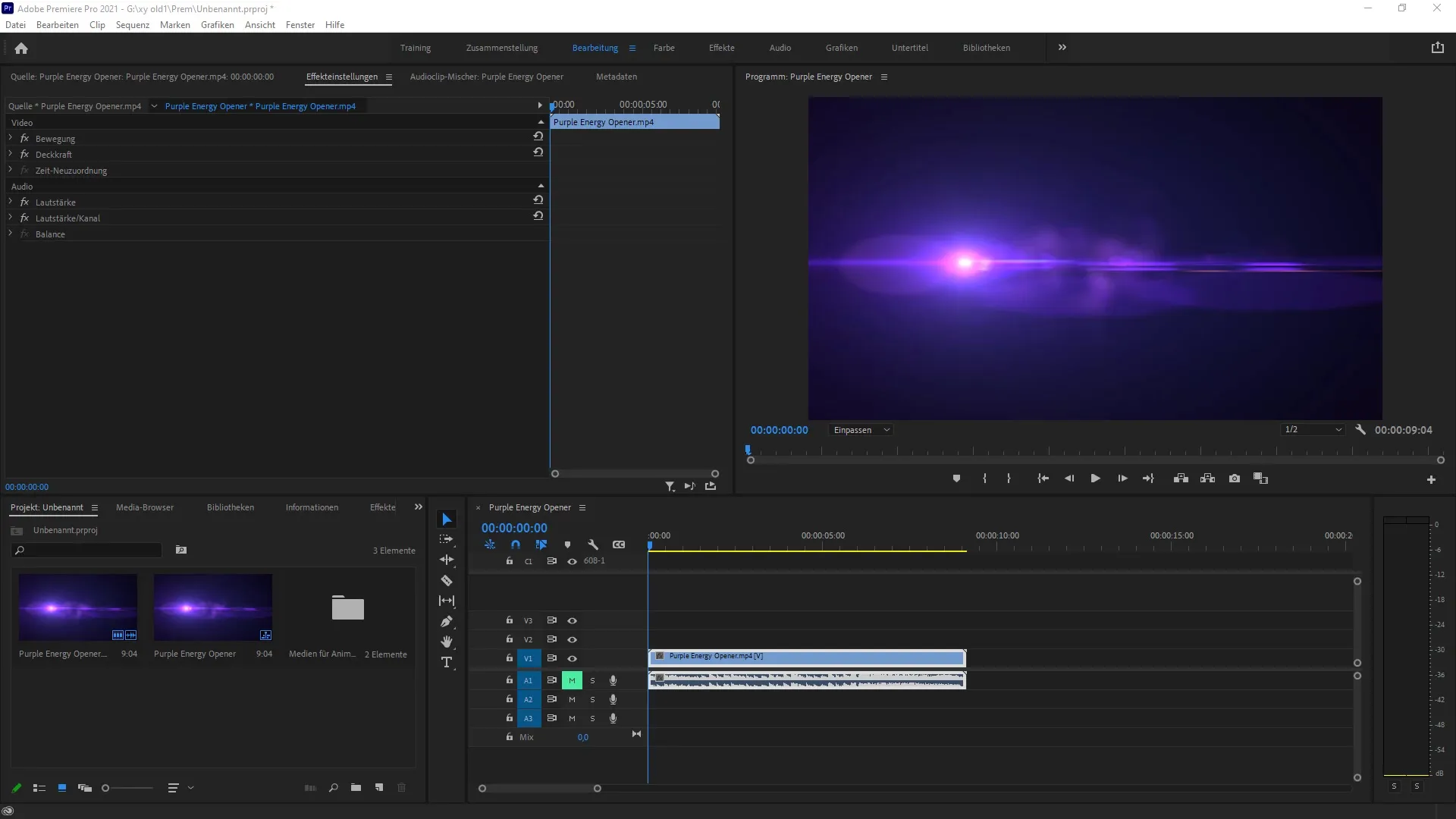
Task: Click the timeline zoom scrollbar handle
Action: pos(597,789)
